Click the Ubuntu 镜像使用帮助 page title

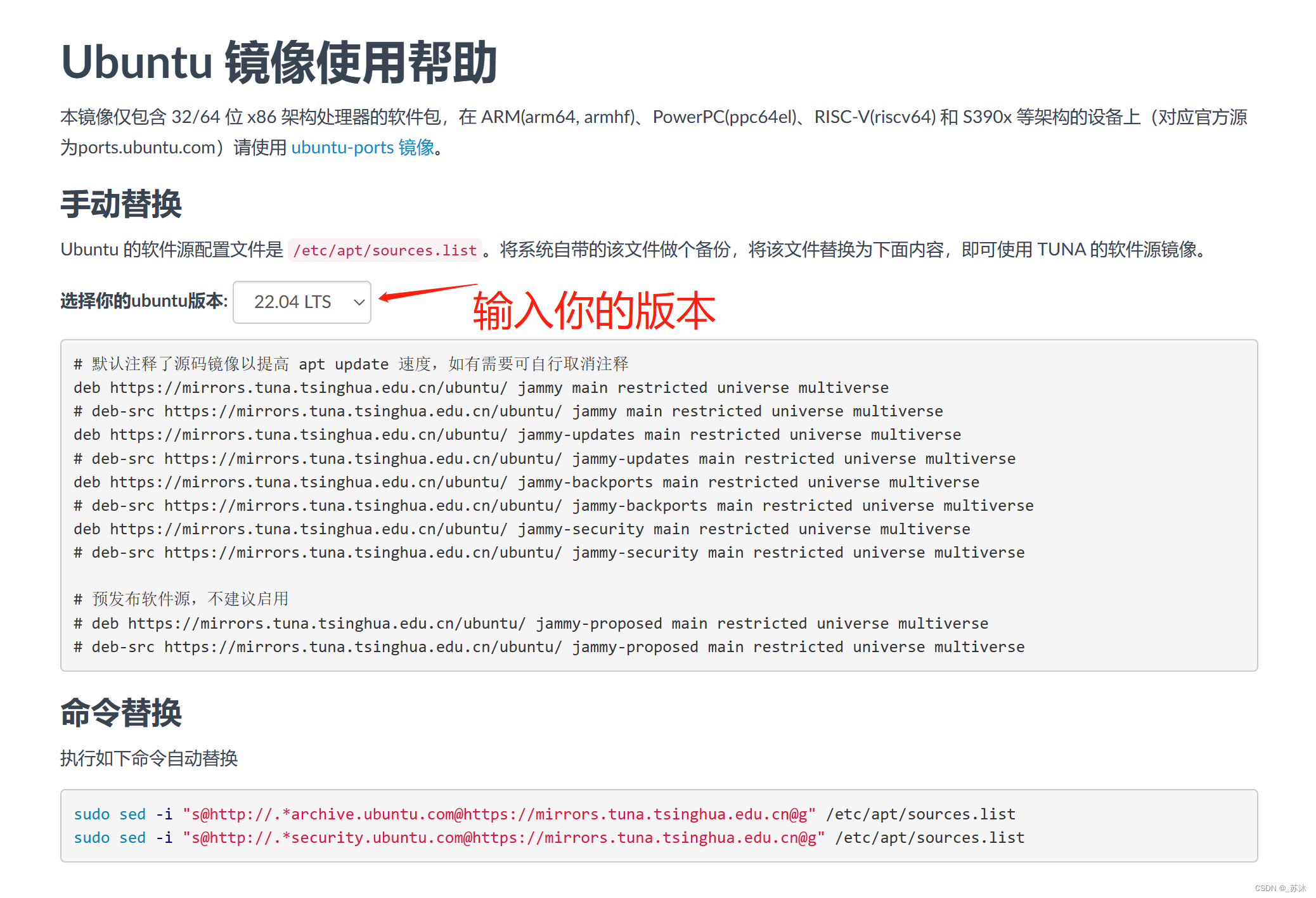point(279,63)
